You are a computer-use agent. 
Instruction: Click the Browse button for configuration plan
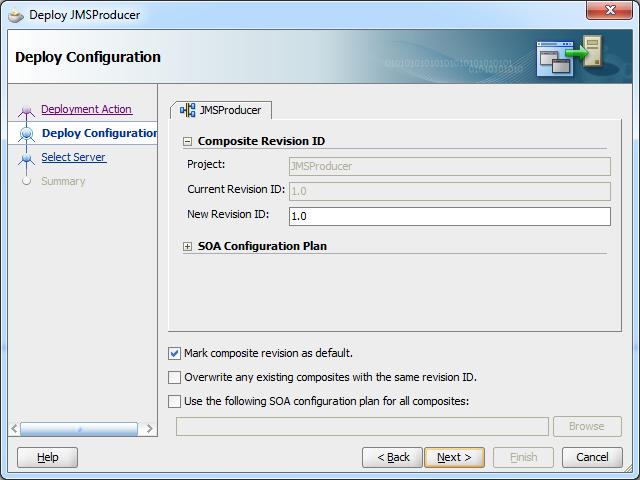[587, 427]
